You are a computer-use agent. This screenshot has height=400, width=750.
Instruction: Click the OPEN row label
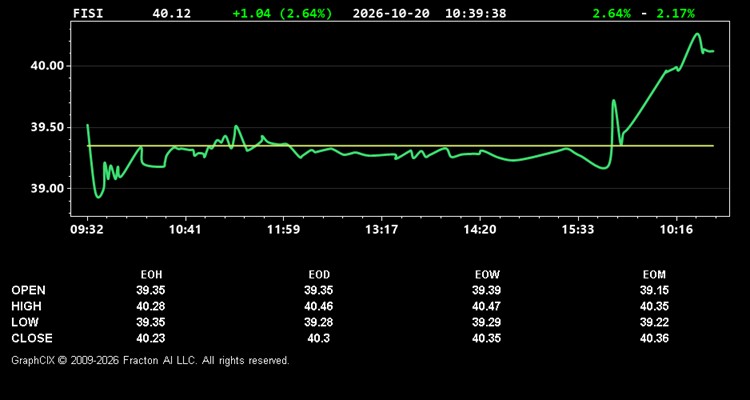point(29,290)
